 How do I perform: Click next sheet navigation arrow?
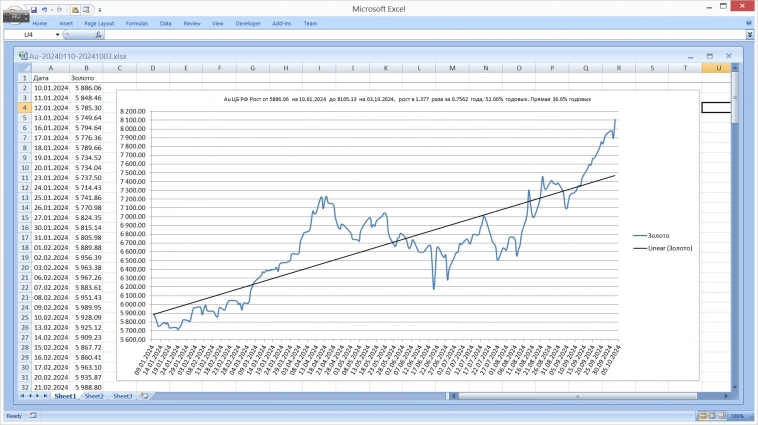coord(38,396)
